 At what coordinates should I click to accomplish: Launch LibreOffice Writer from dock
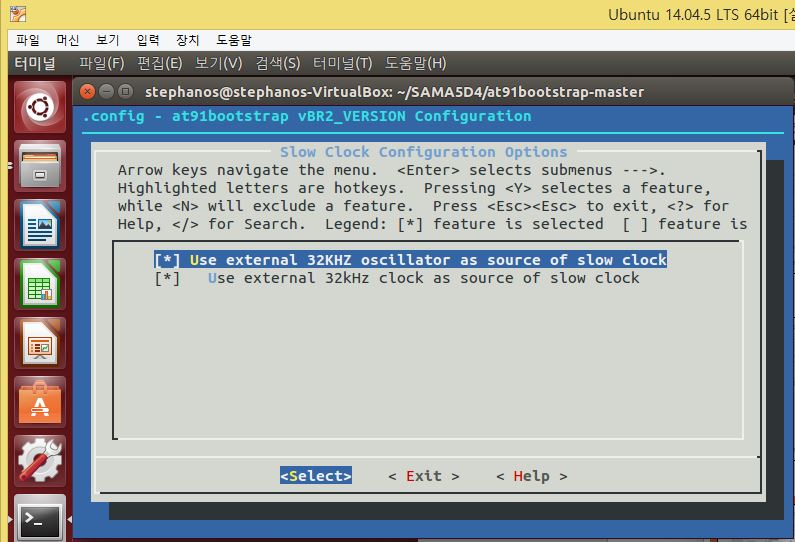coord(40,225)
